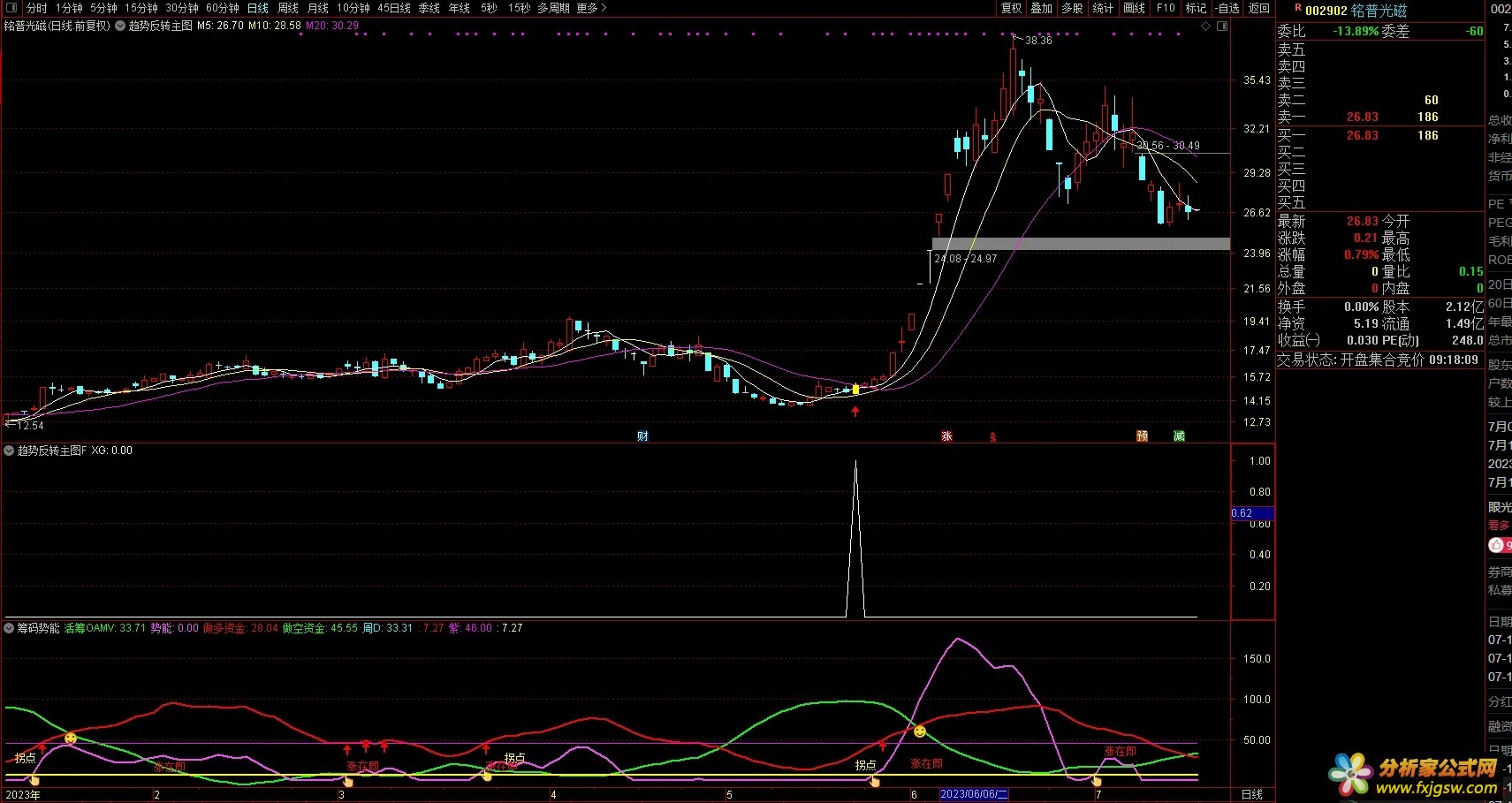Click pointing hand icon at July
The image size is (1512, 803).
[1097, 781]
